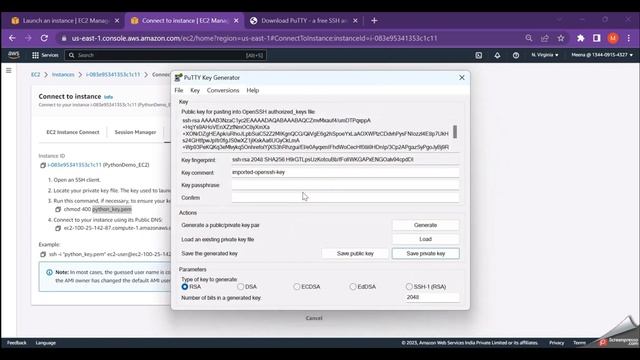Open the AWS notifications bell
This screenshot has width=640, height=360.
(x=497, y=55)
